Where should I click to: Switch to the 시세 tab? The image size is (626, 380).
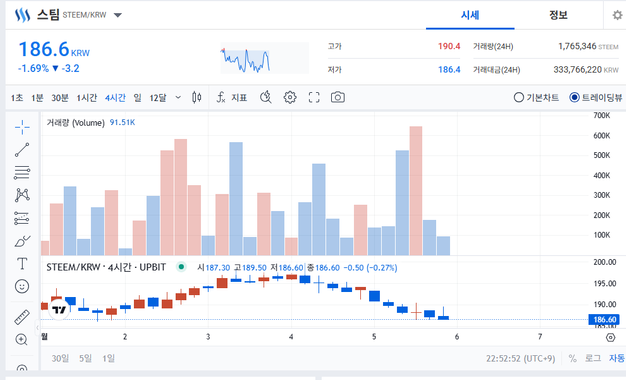[470, 15]
